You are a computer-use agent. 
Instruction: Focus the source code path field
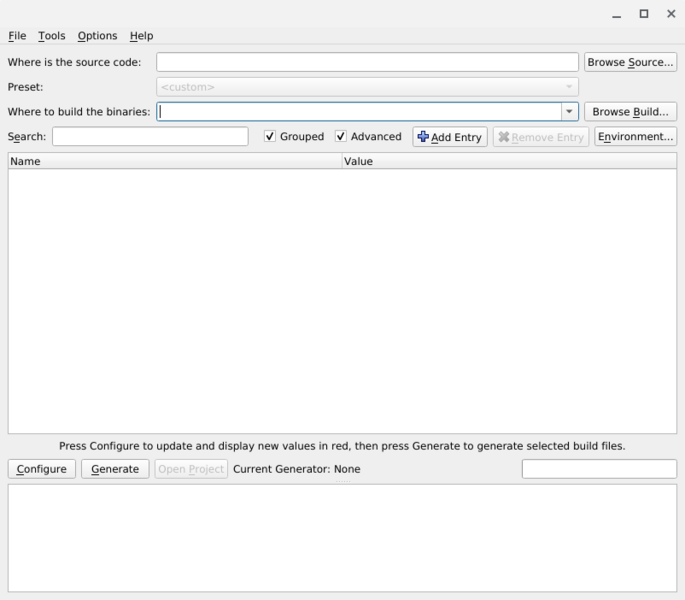point(367,62)
